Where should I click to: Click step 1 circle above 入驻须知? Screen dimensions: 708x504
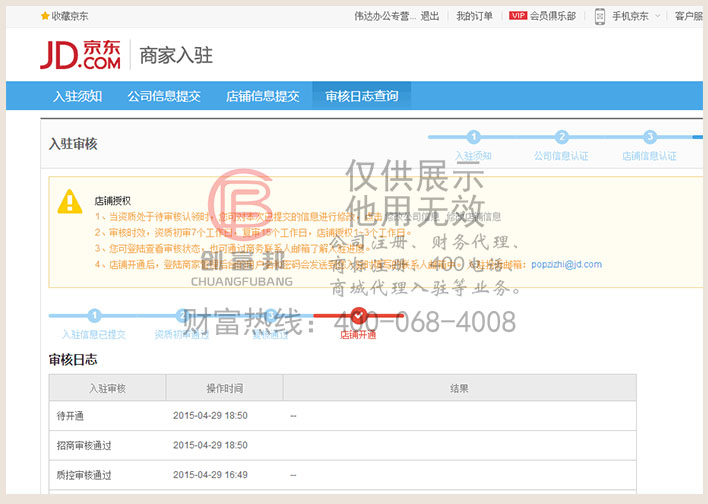click(x=473, y=136)
